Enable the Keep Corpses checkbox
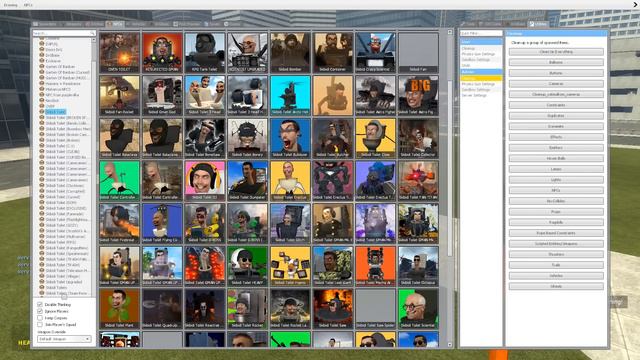The height and width of the screenshot is (360, 640). tap(40, 318)
